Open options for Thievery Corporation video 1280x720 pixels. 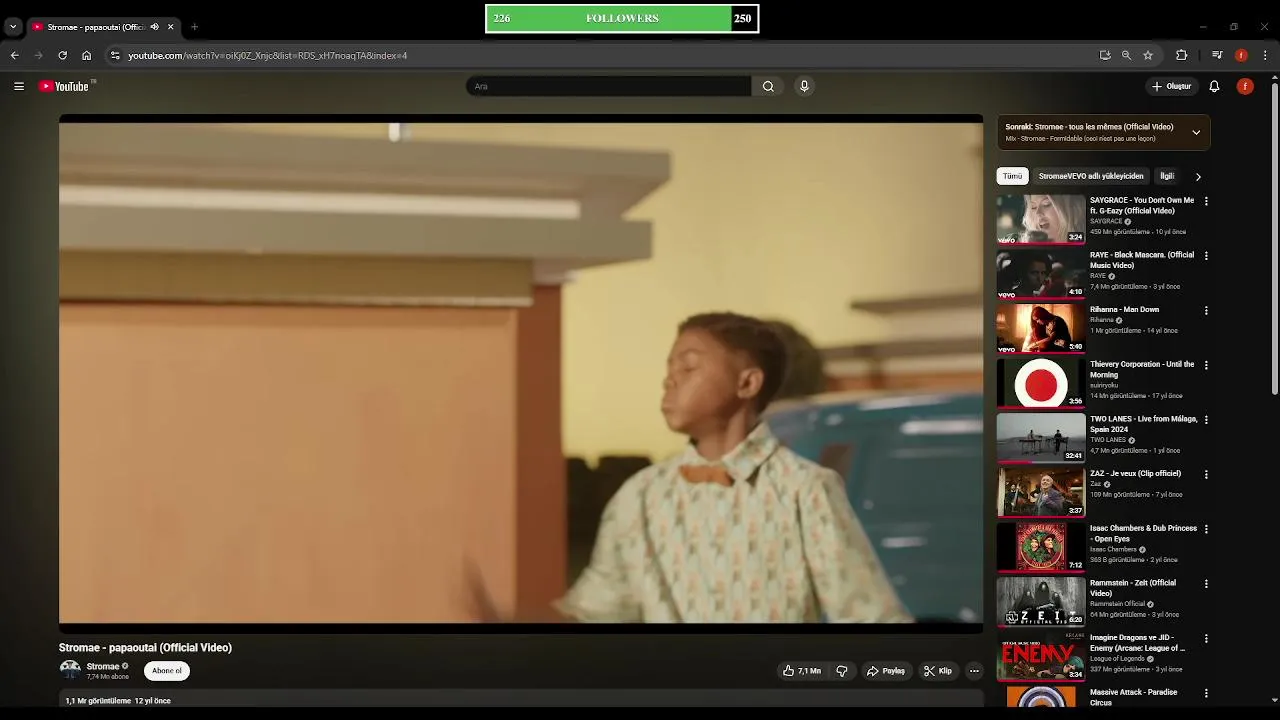1206,365
